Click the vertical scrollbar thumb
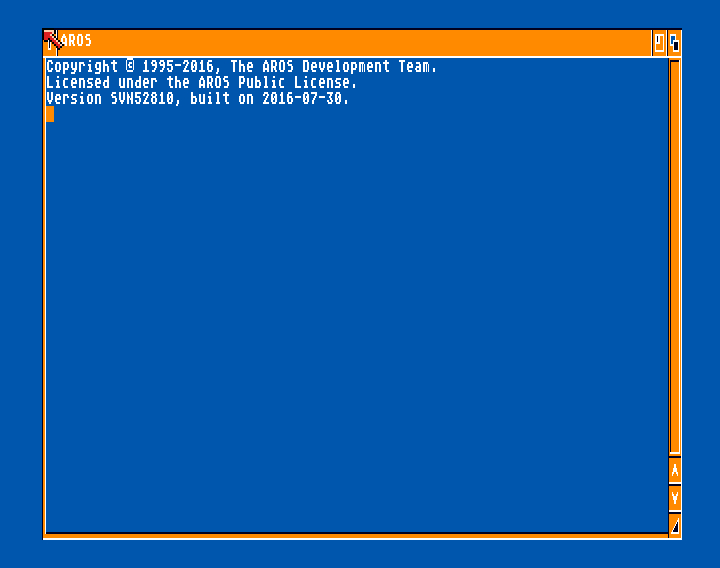 (x=675, y=257)
